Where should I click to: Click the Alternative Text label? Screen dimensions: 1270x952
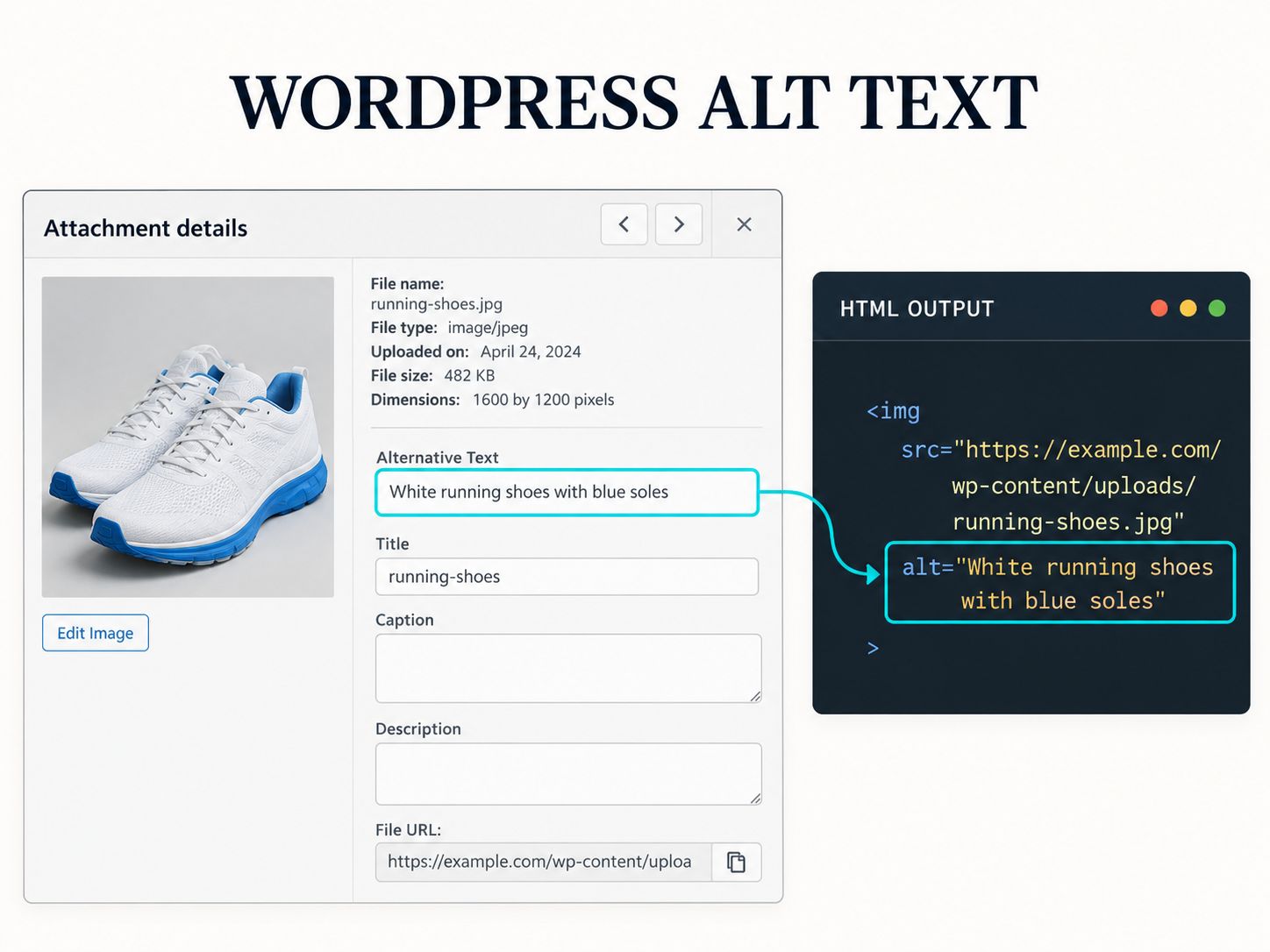click(437, 458)
